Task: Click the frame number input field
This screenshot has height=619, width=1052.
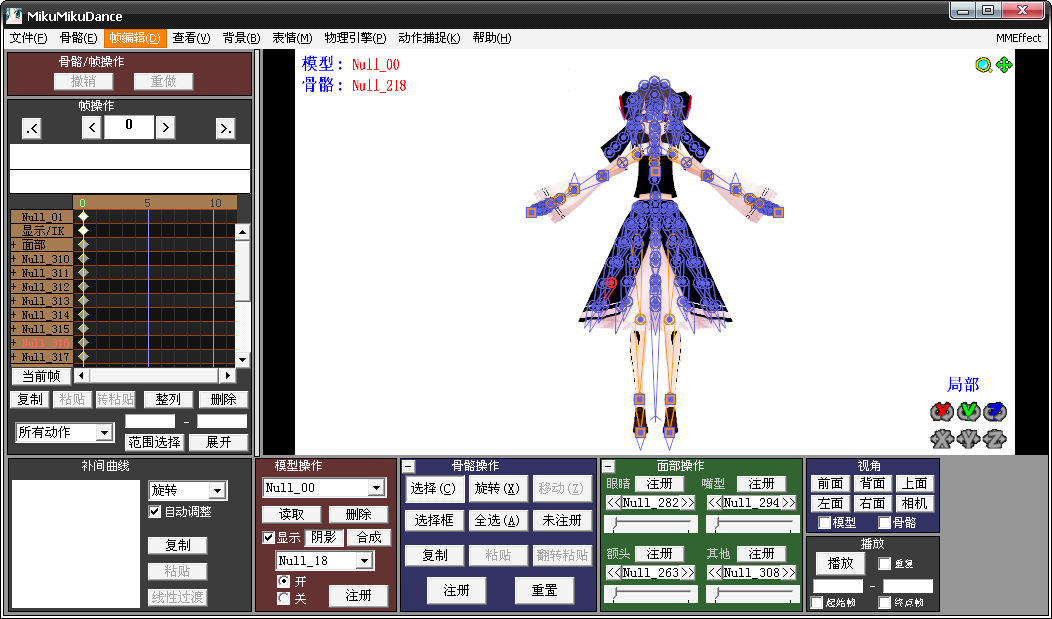Action: click(x=129, y=127)
